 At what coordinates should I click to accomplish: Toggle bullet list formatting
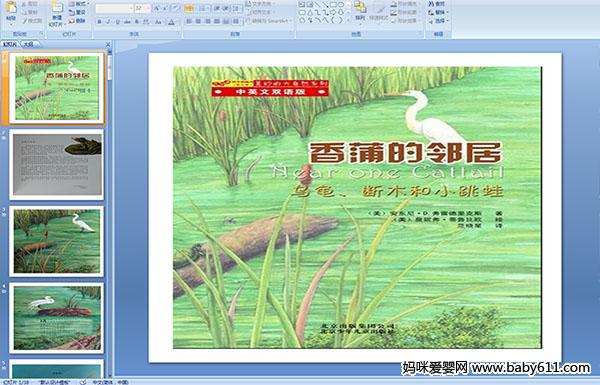click(x=189, y=8)
